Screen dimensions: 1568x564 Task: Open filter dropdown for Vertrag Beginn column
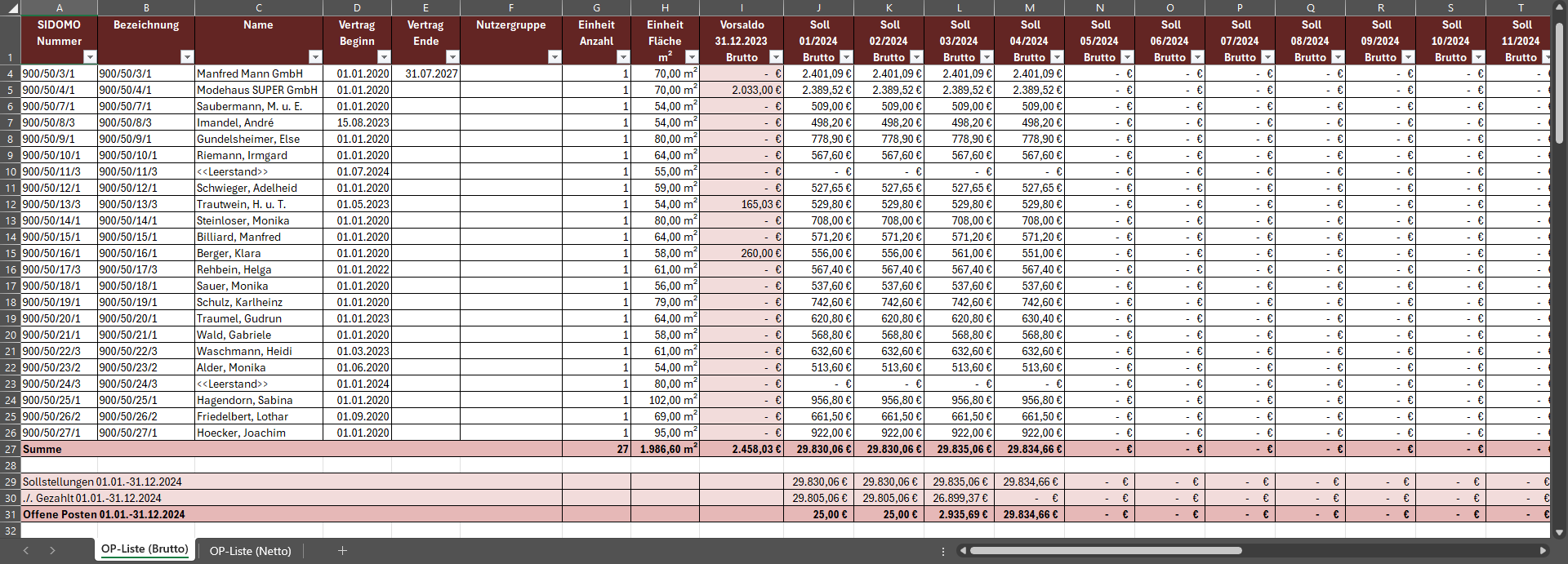pyautogui.click(x=384, y=57)
